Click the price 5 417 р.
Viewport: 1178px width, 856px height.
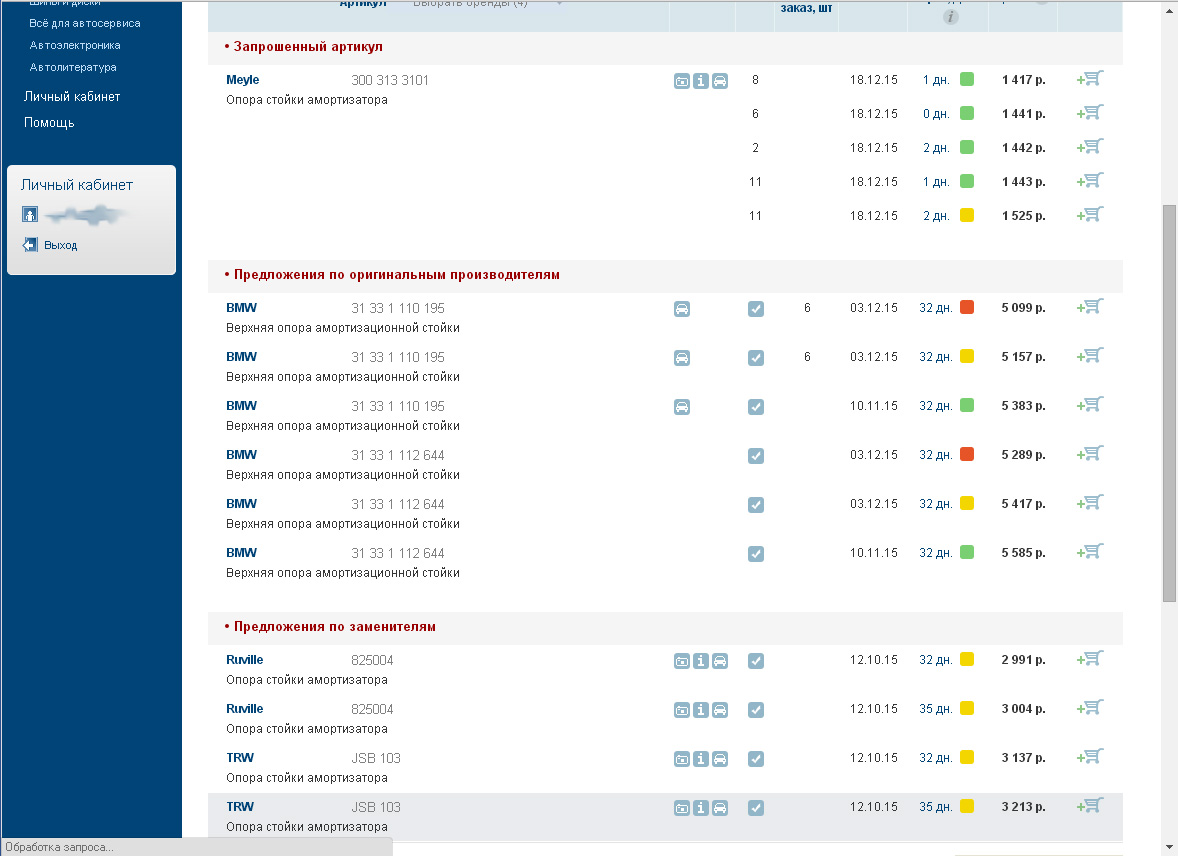(x=1023, y=504)
